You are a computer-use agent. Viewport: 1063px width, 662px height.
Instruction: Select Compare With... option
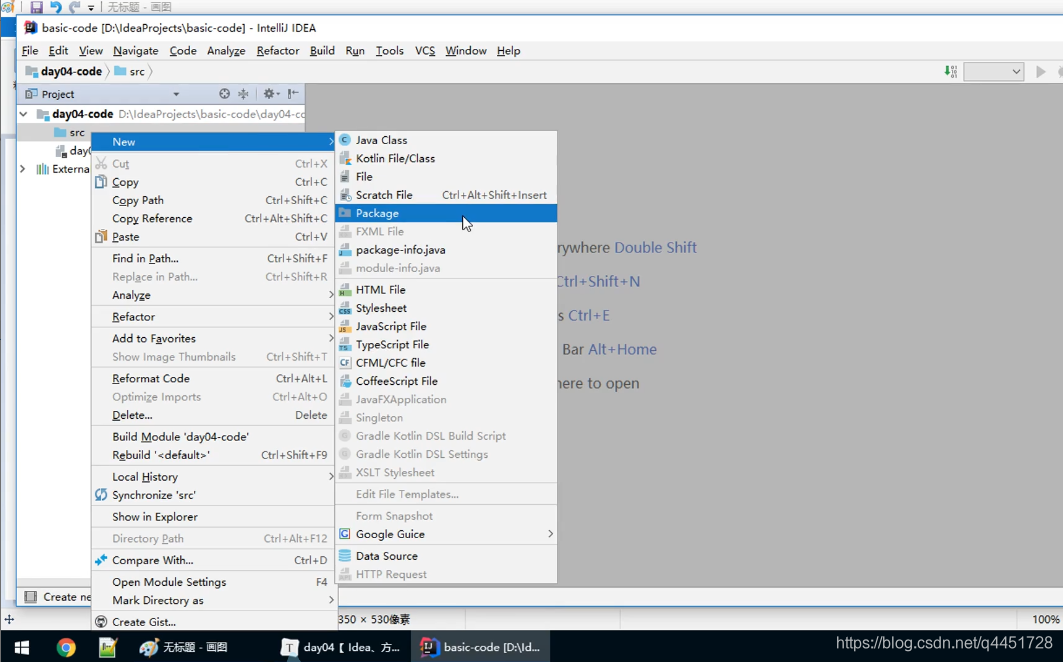click(213, 561)
